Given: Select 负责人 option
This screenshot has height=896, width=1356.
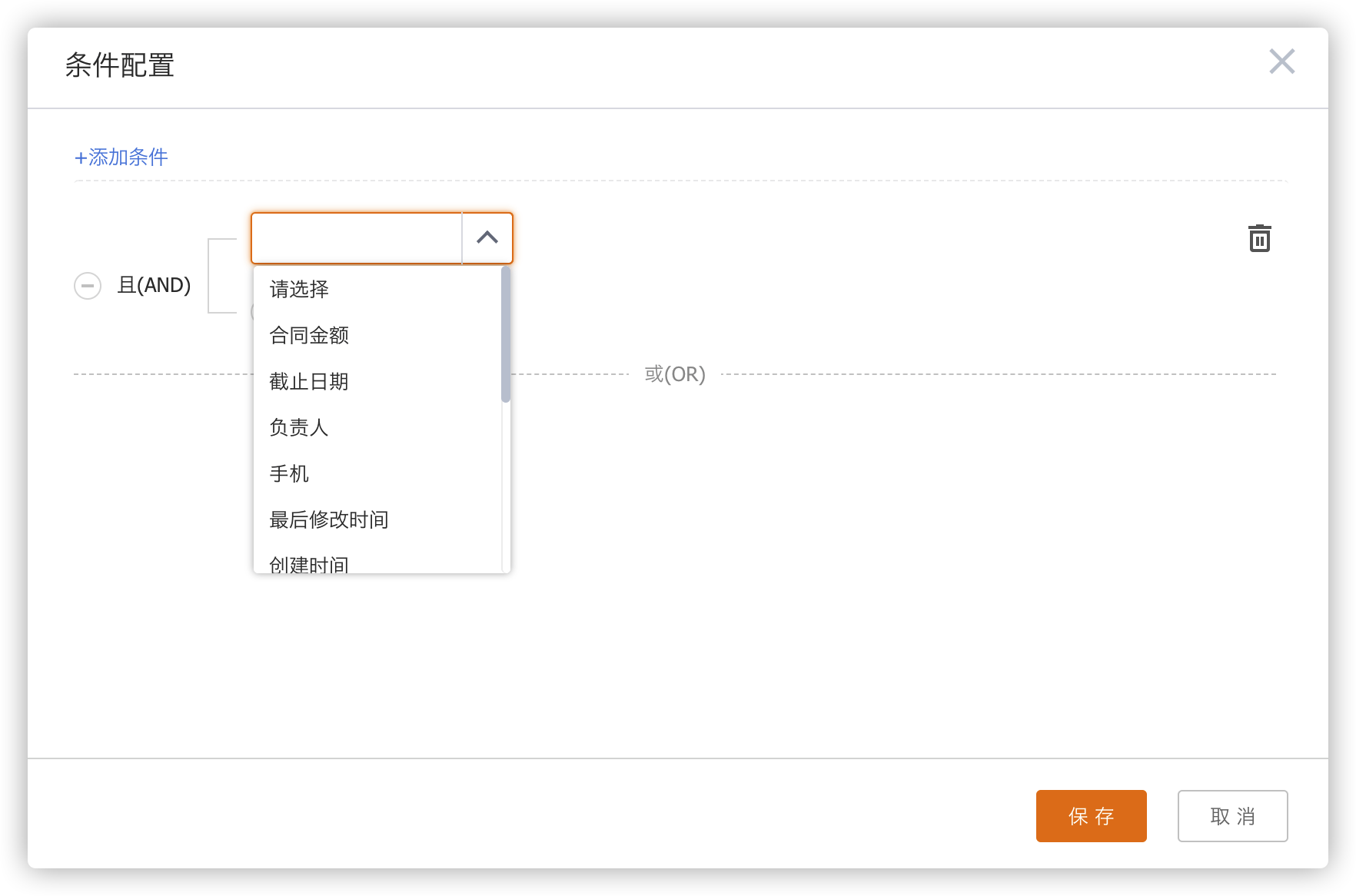Looking at the screenshot, I should tap(299, 427).
